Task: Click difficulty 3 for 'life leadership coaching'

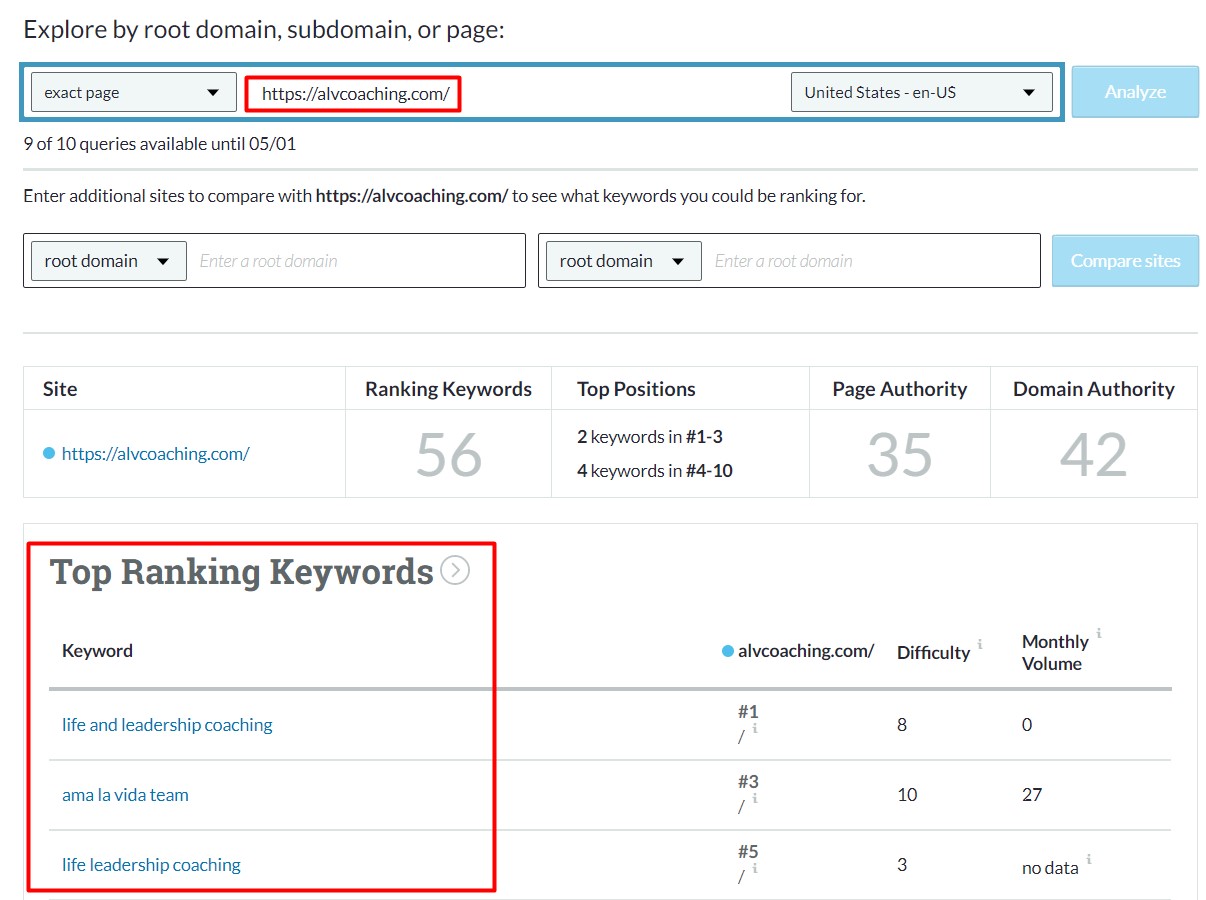Action: 902,865
